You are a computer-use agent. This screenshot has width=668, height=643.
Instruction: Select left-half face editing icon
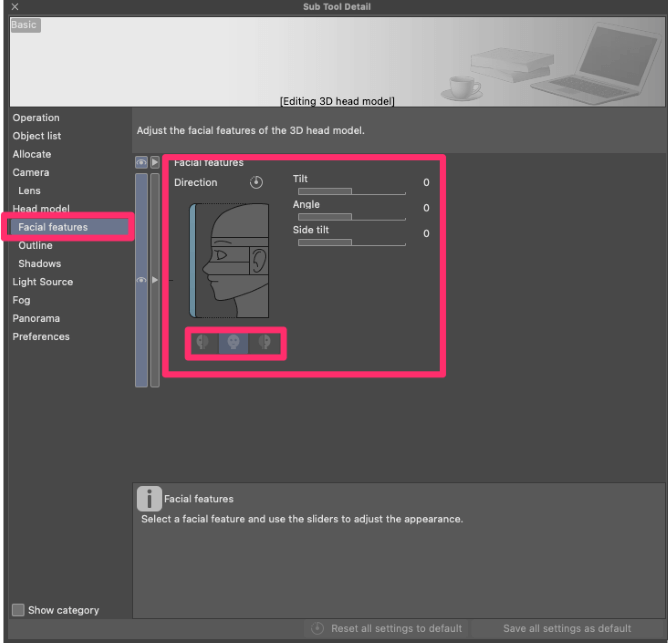click(x=202, y=342)
